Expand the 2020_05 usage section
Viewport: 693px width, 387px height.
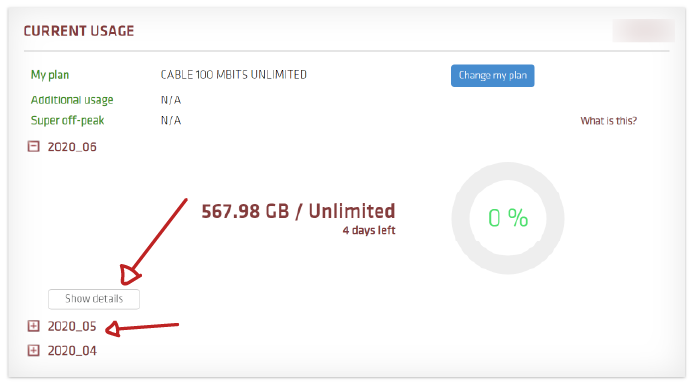[34, 326]
